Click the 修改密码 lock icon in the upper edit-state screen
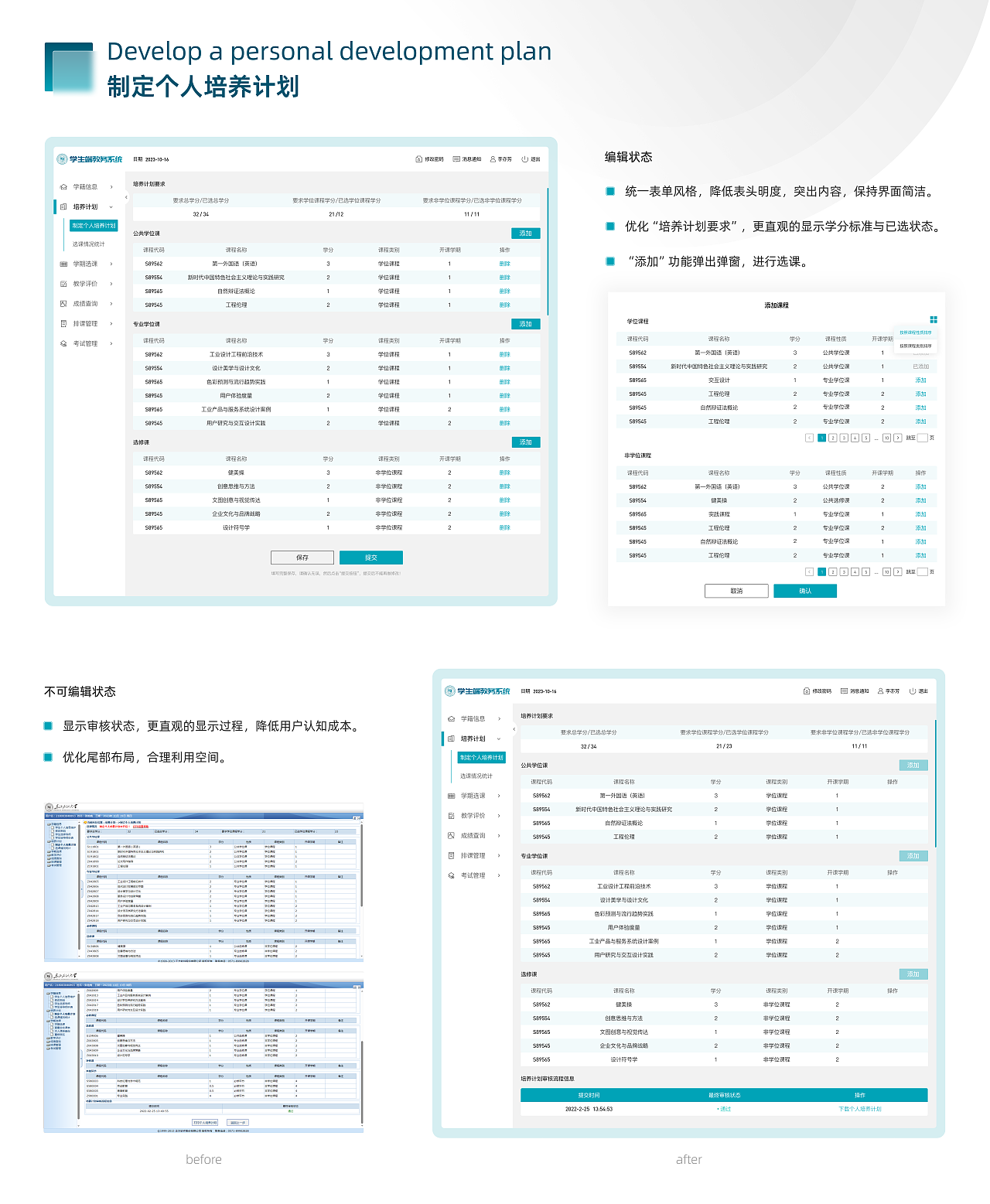 click(x=418, y=159)
